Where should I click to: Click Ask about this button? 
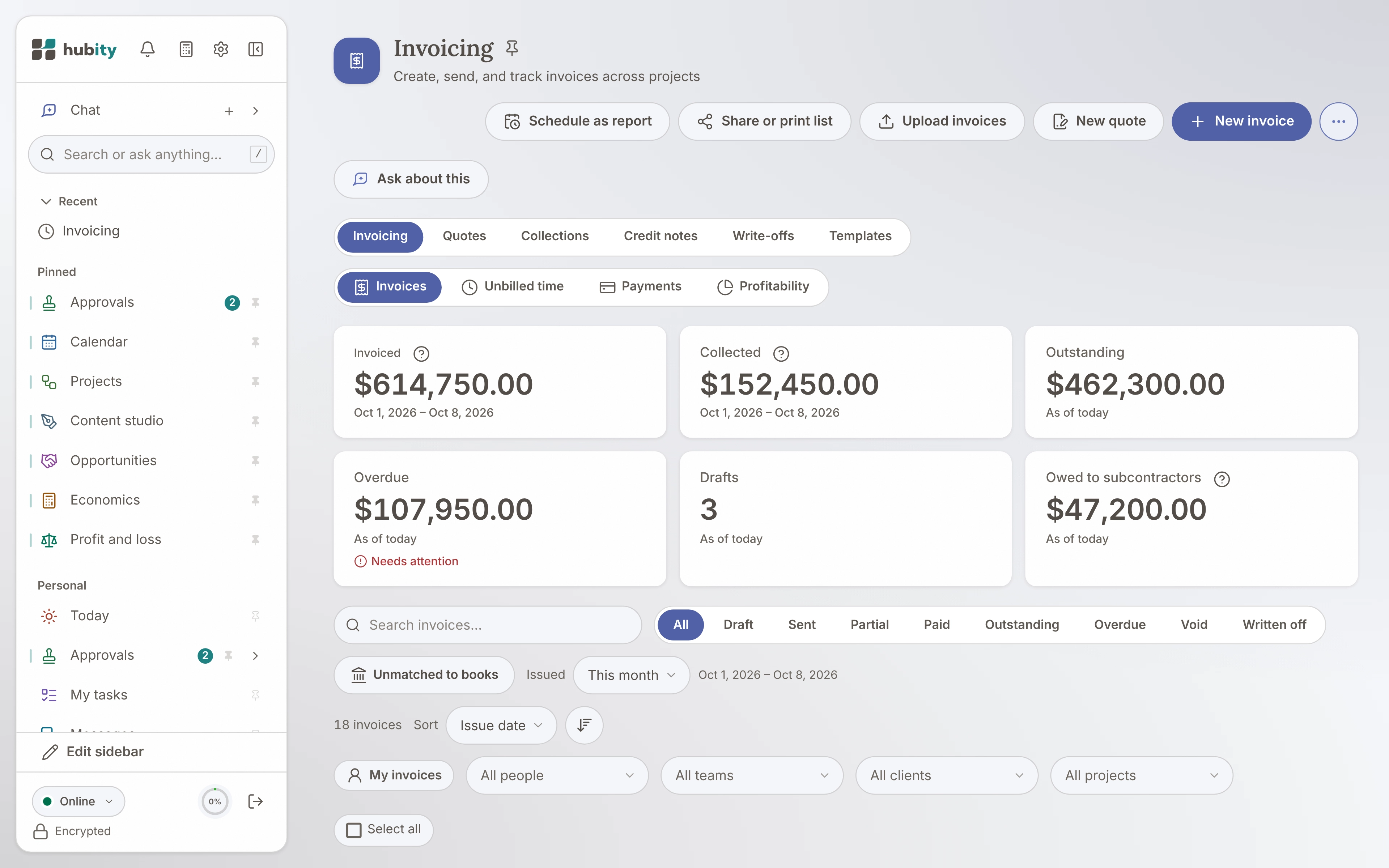(411, 179)
